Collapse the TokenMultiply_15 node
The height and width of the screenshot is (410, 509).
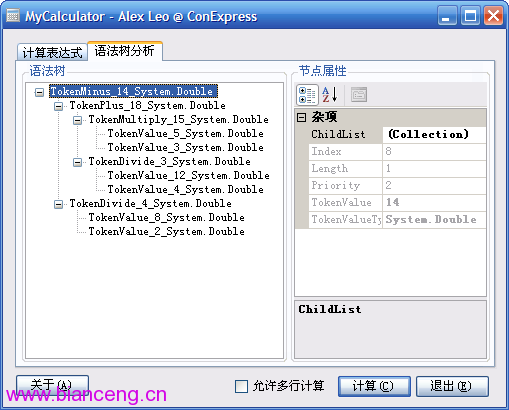coord(77,120)
